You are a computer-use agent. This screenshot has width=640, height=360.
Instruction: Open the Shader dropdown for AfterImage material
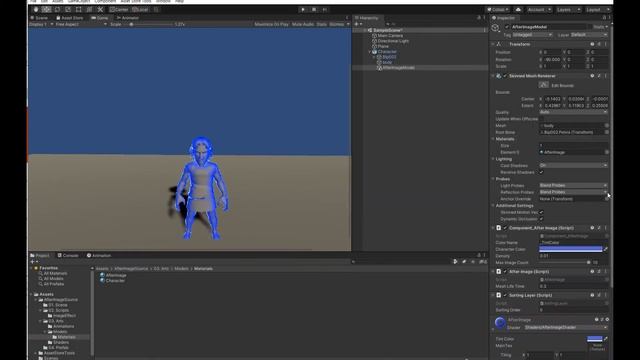pos(565,328)
